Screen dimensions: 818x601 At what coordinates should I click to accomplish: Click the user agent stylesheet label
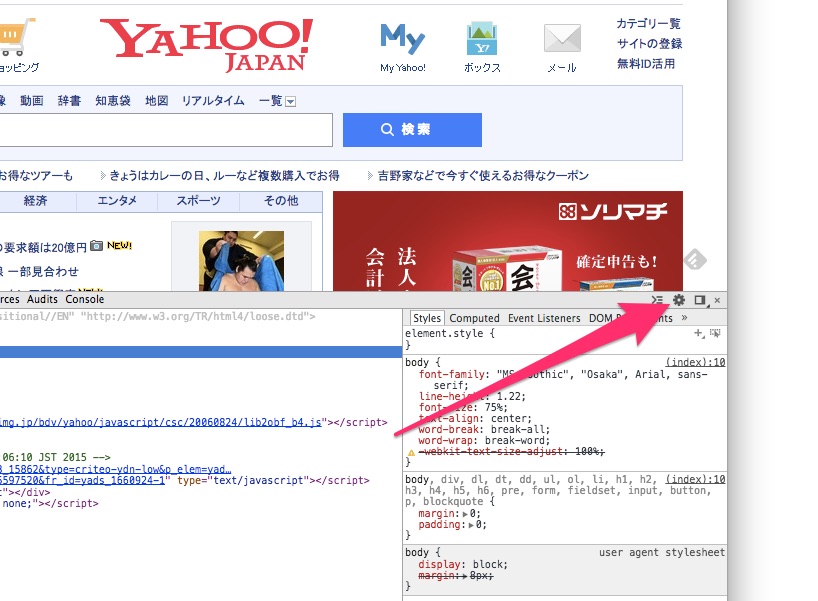coord(662,552)
